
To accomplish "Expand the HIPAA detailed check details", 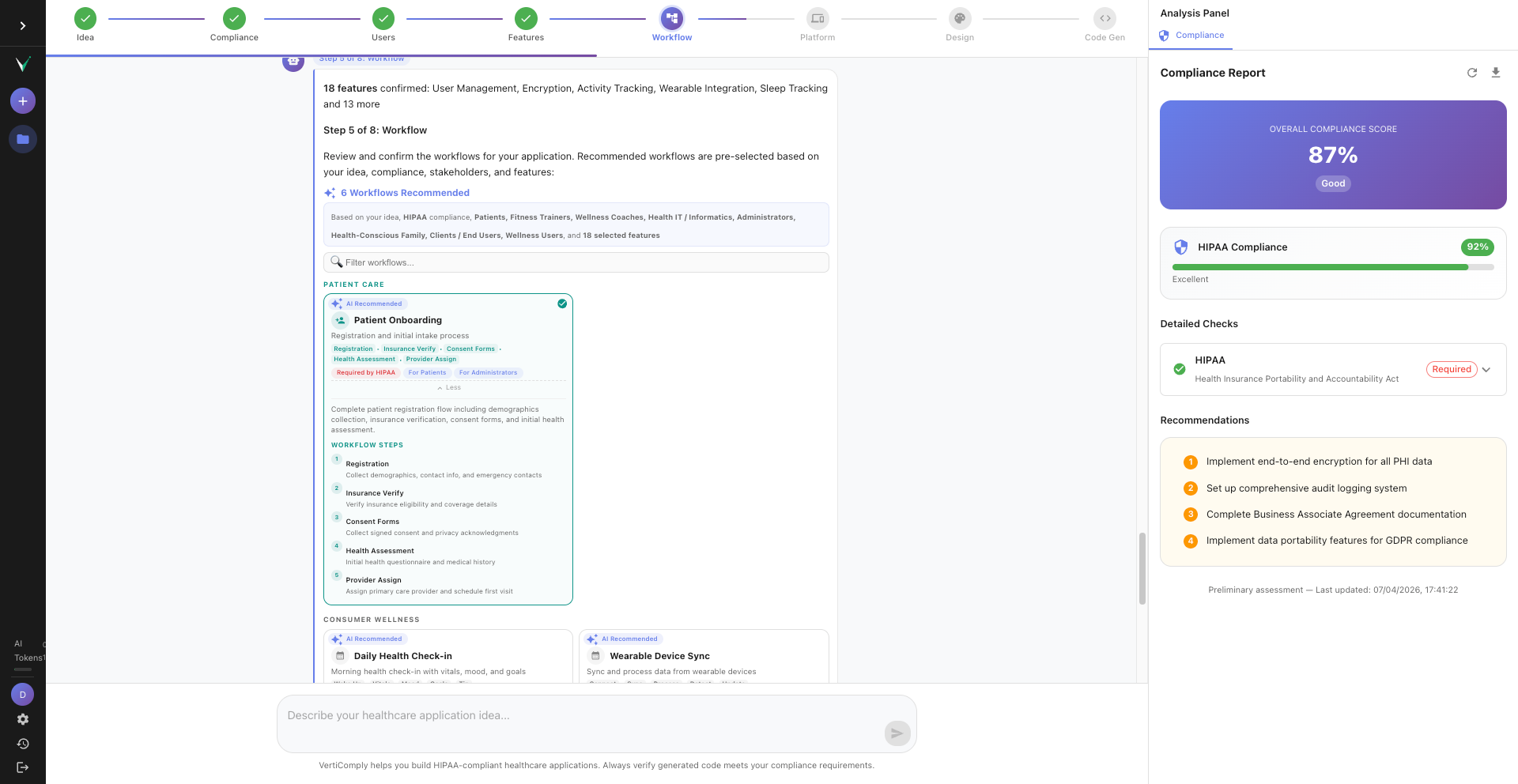I will tap(1486, 369).
